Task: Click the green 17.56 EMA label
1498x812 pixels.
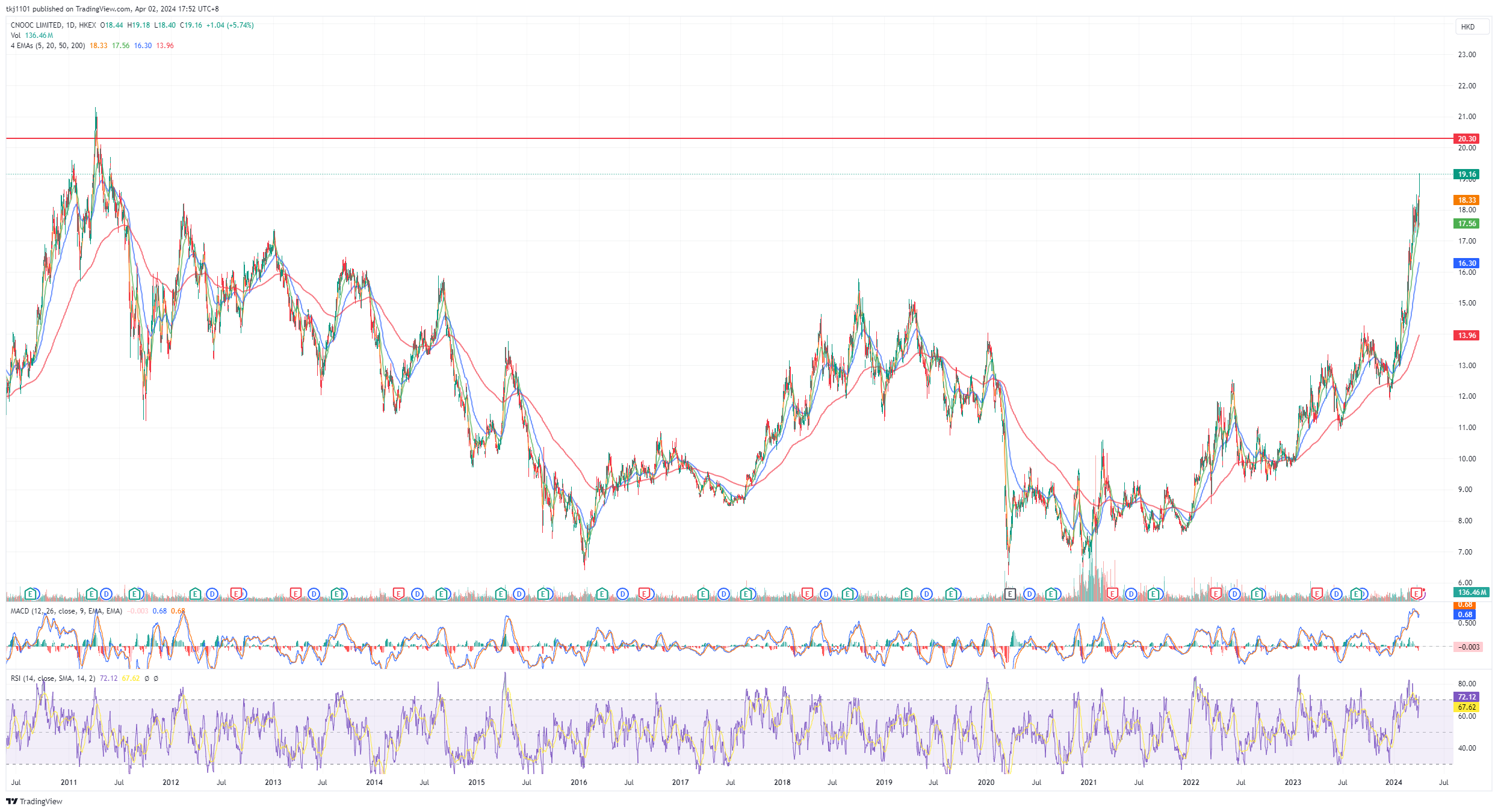Action: coord(1467,224)
